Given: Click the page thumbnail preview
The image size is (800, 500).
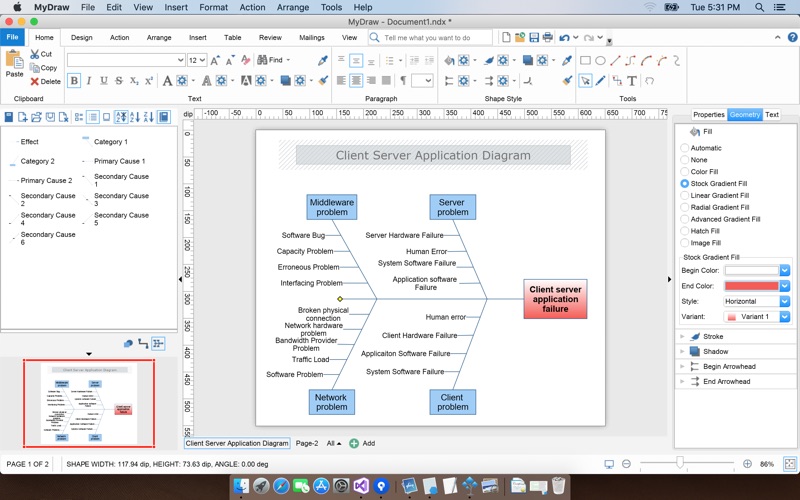Looking at the screenshot, I should [x=89, y=403].
